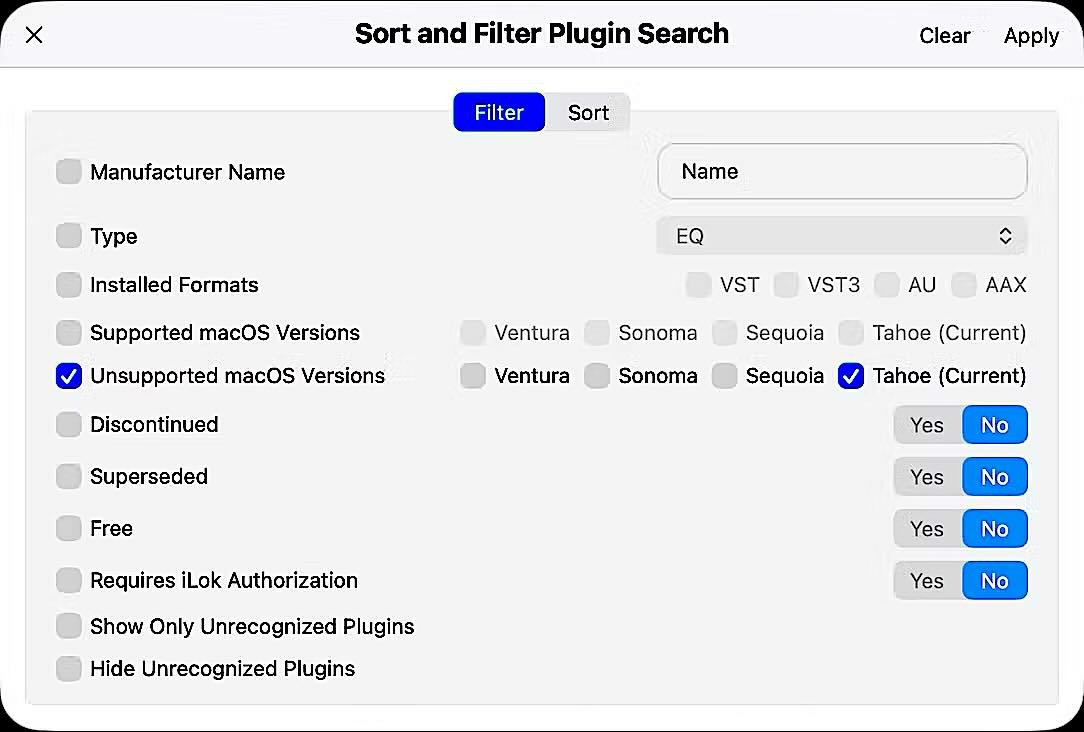This screenshot has width=1084, height=732.
Task: Set Discontinued to Yes
Action: [x=927, y=425]
